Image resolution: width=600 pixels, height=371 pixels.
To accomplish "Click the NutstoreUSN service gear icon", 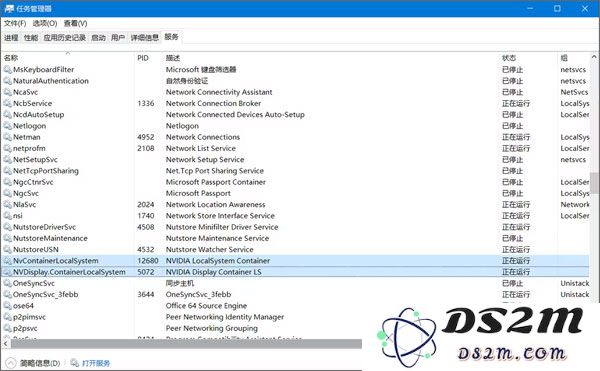I will coord(7,249).
